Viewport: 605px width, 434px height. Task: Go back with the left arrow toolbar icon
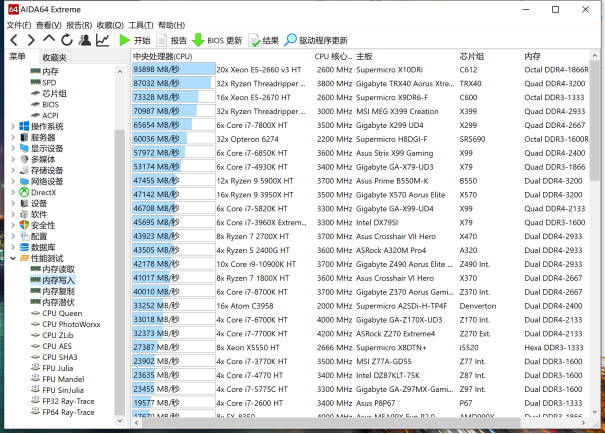coord(14,40)
